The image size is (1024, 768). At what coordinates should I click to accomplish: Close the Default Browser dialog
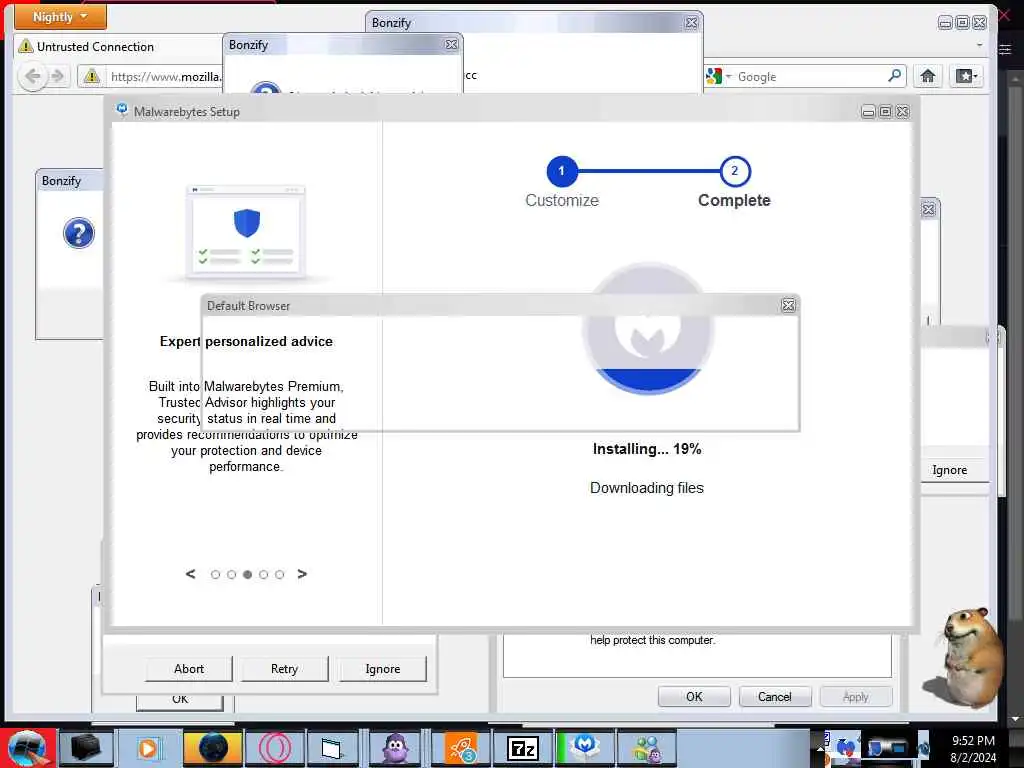[x=788, y=305]
